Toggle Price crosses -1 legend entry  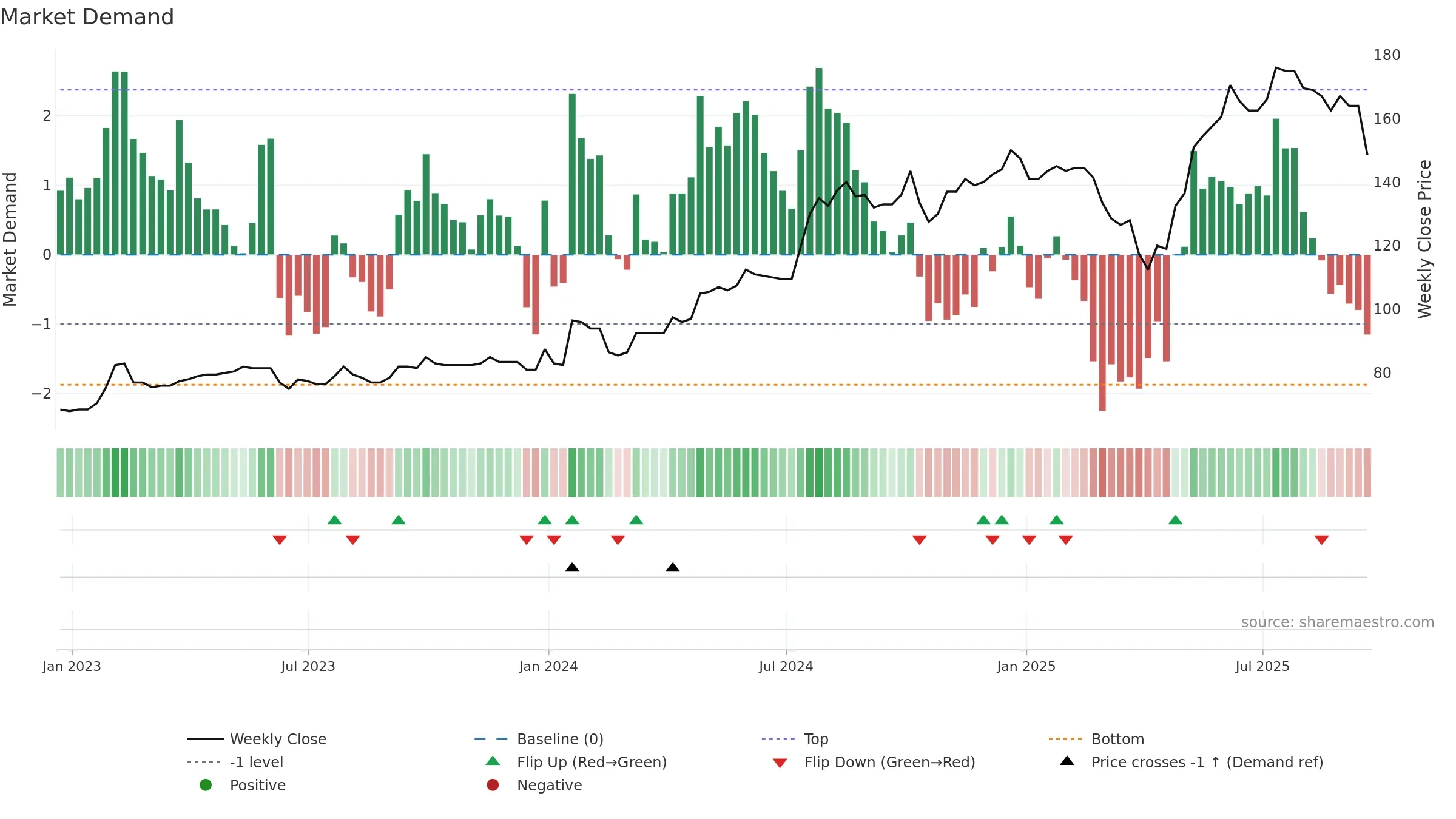click(1191, 762)
